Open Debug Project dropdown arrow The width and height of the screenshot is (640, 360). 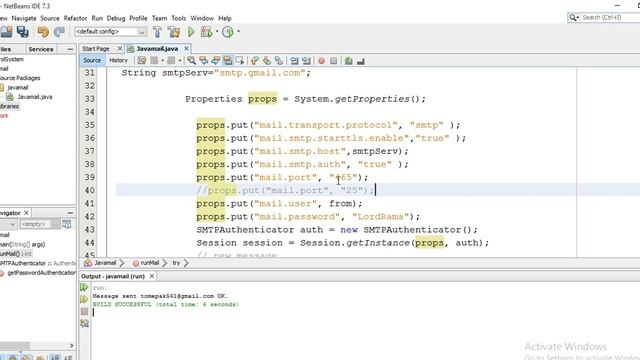pos(217,31)
